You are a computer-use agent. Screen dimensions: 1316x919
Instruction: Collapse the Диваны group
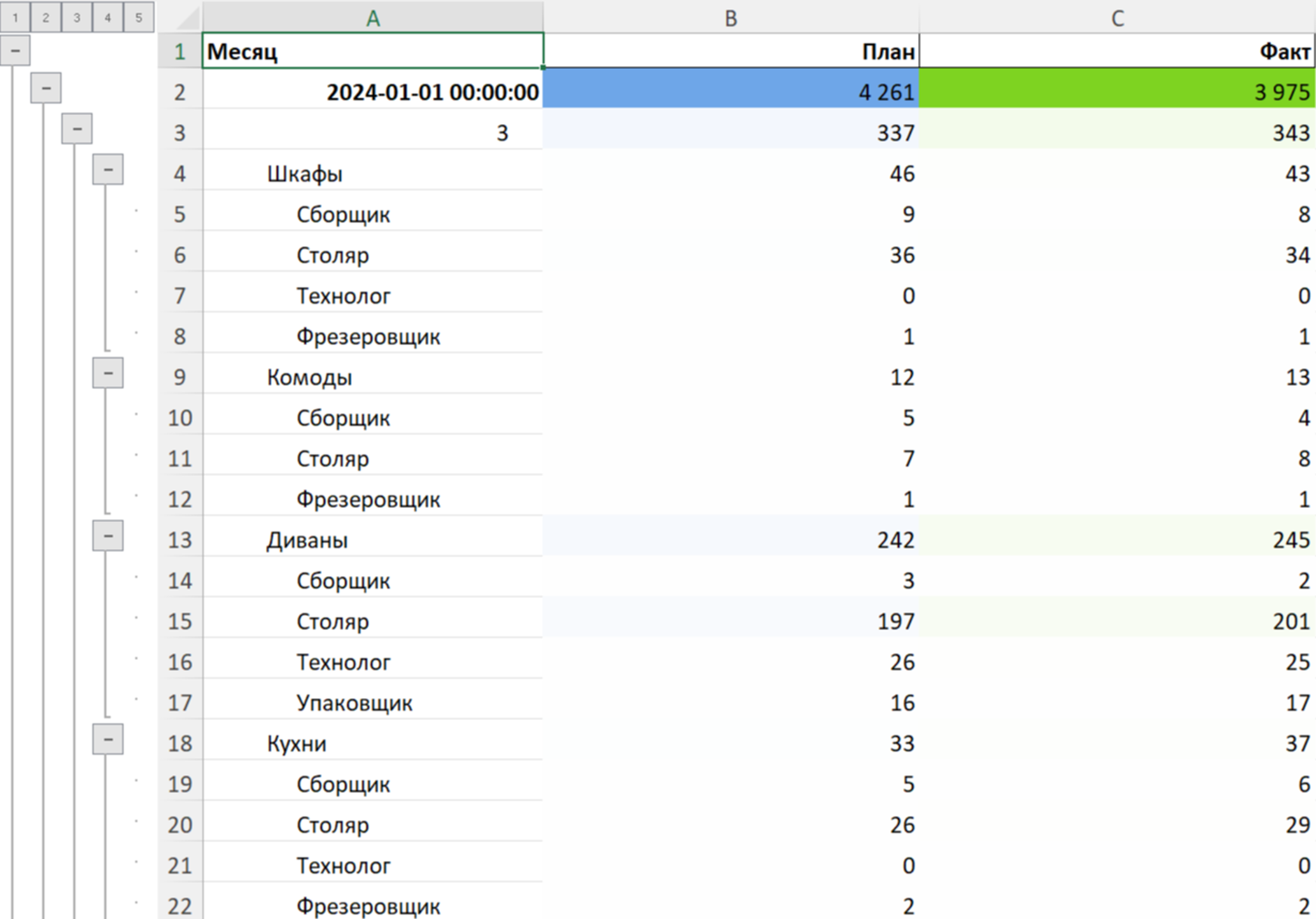coord(108,536)
